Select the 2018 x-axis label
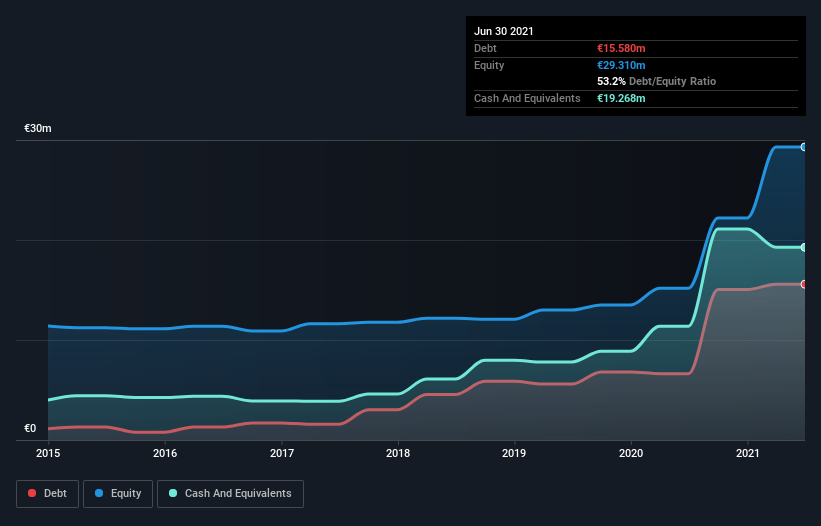The height and width of the screenshot is (526, 821). [x=398, y=453]
